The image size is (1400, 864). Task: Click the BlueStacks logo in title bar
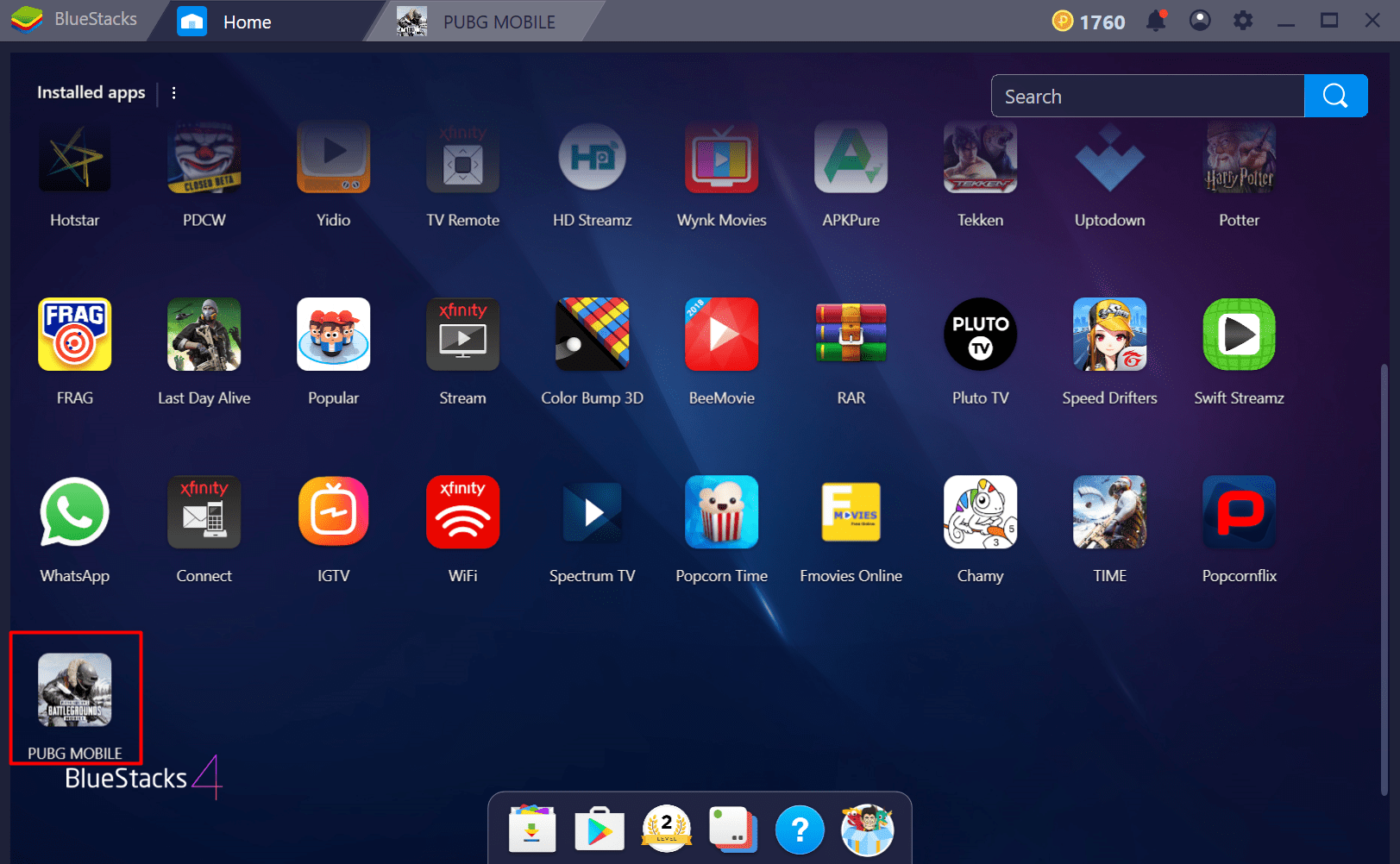pos(28,20)
